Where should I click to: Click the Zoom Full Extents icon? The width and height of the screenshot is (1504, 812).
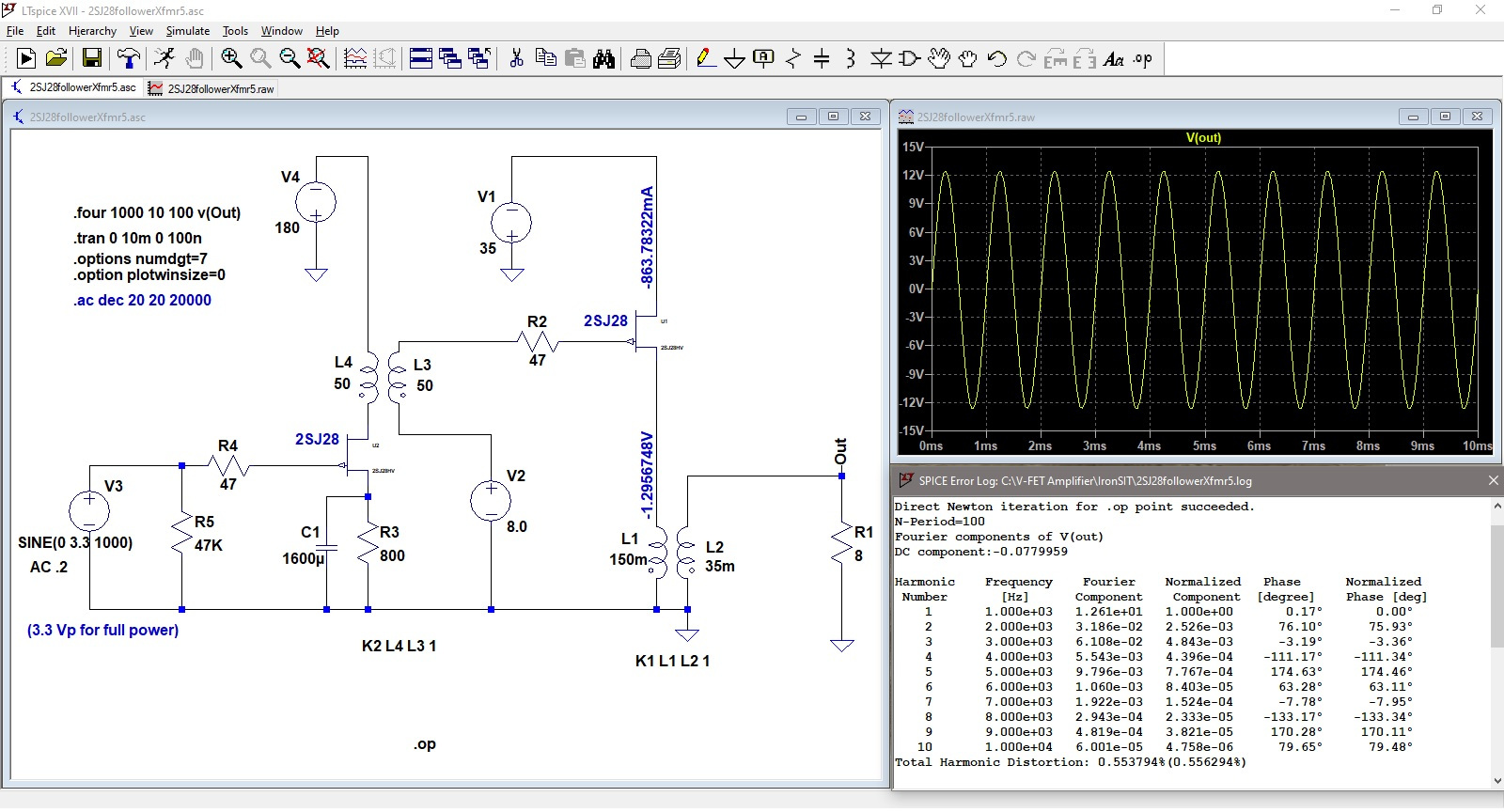(319, 59)
